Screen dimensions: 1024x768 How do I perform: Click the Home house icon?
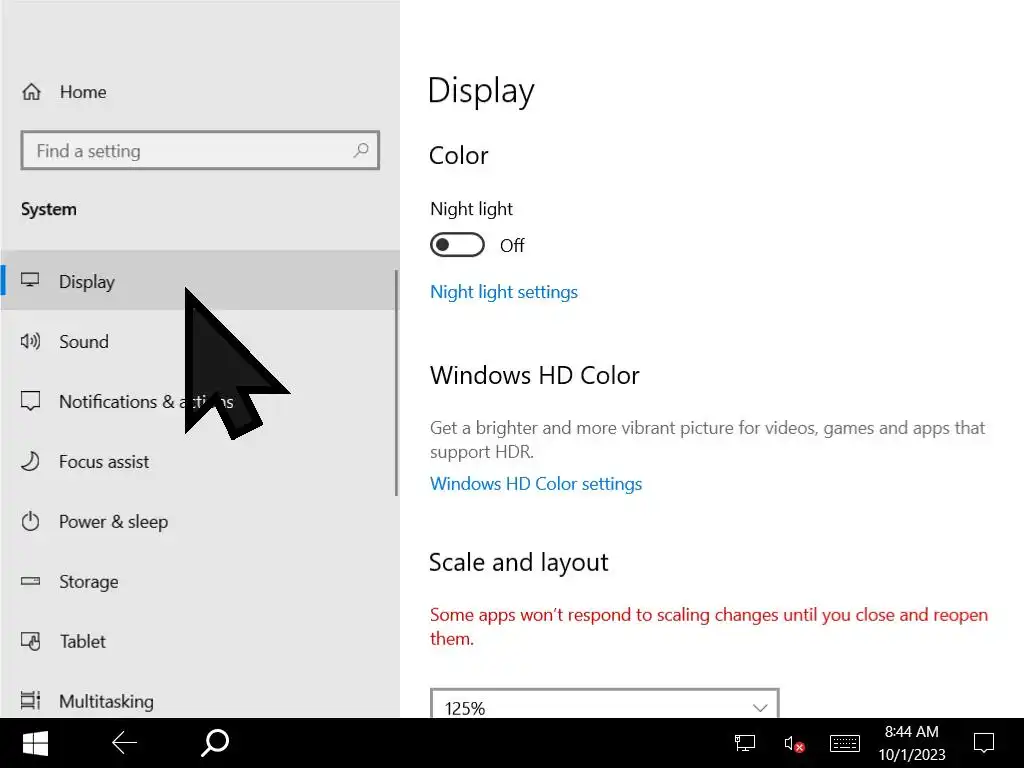pyautogui.click(x=31, y=91)
